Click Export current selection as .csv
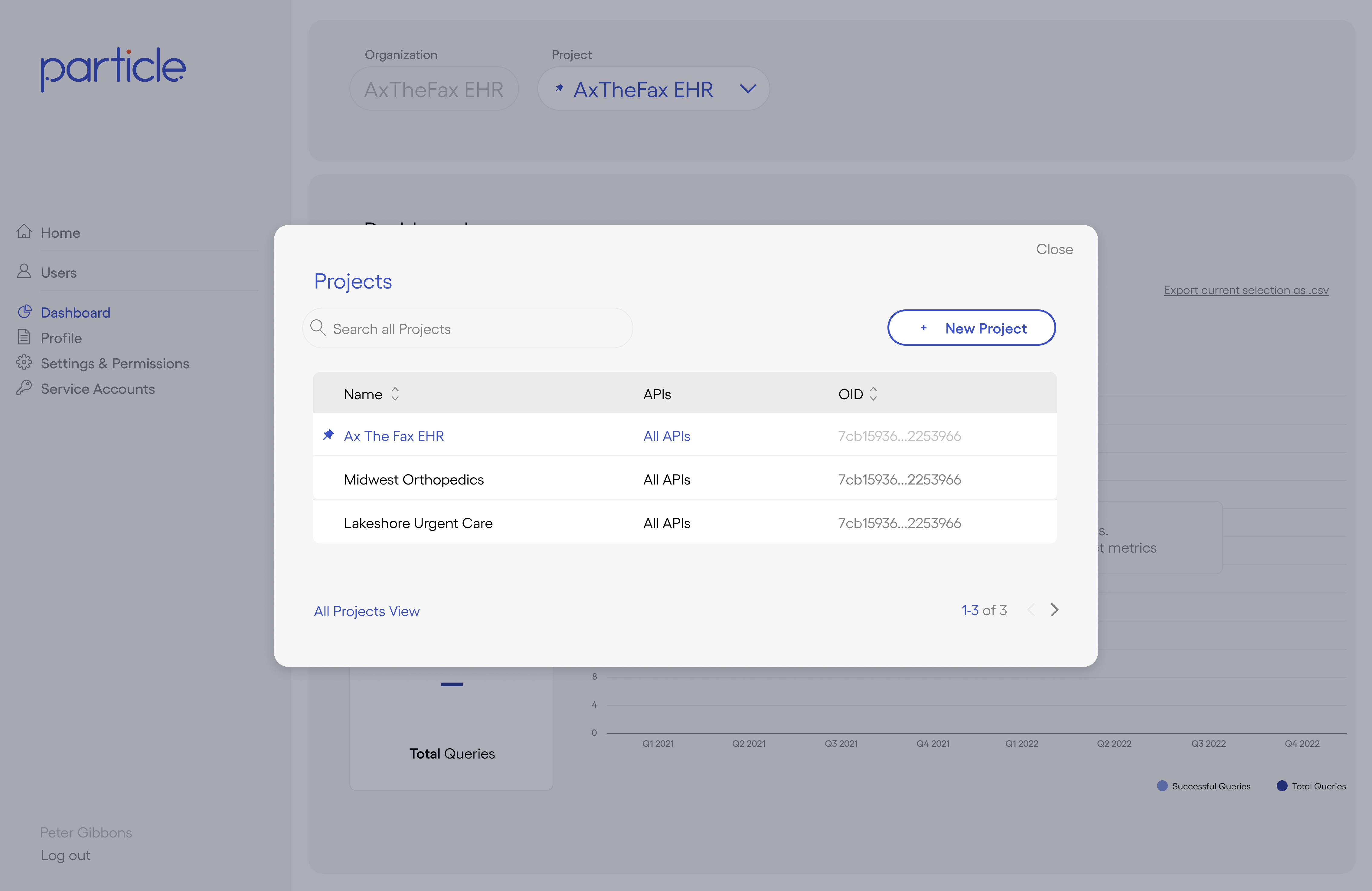The width and height of the screenshot is (1372, 891). pyautogui.click(x=1246, y=290)
